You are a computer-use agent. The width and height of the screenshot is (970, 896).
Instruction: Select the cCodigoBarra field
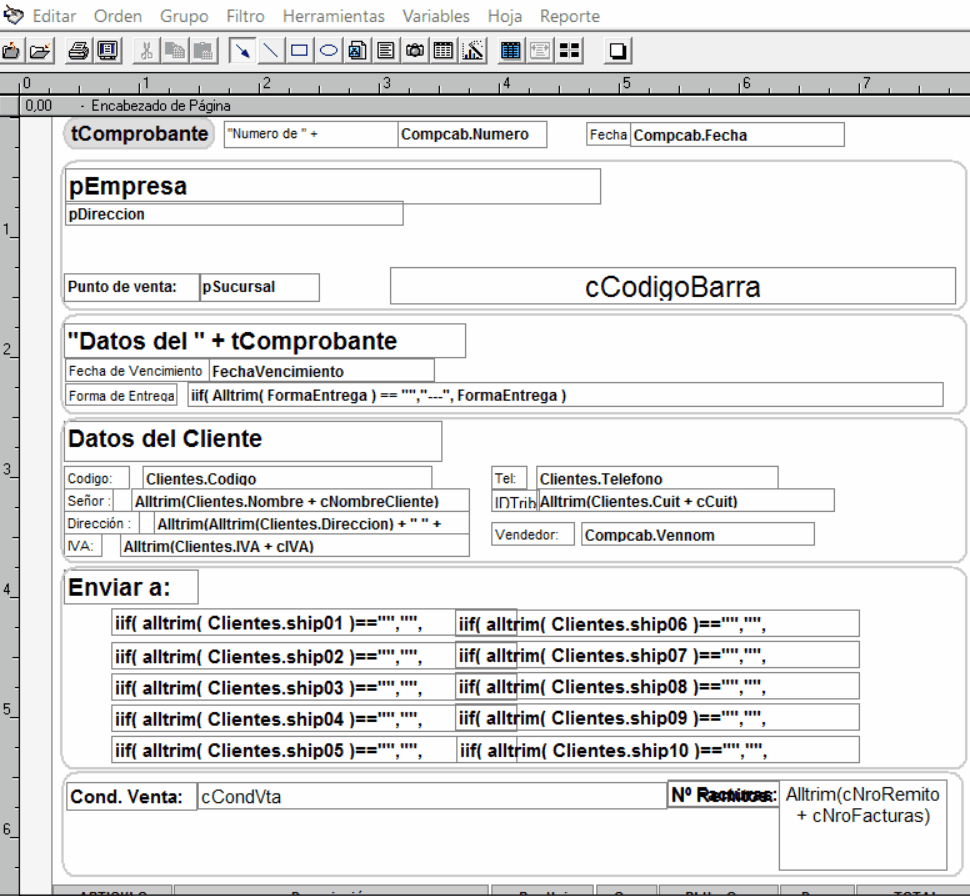tap(673, 286)
